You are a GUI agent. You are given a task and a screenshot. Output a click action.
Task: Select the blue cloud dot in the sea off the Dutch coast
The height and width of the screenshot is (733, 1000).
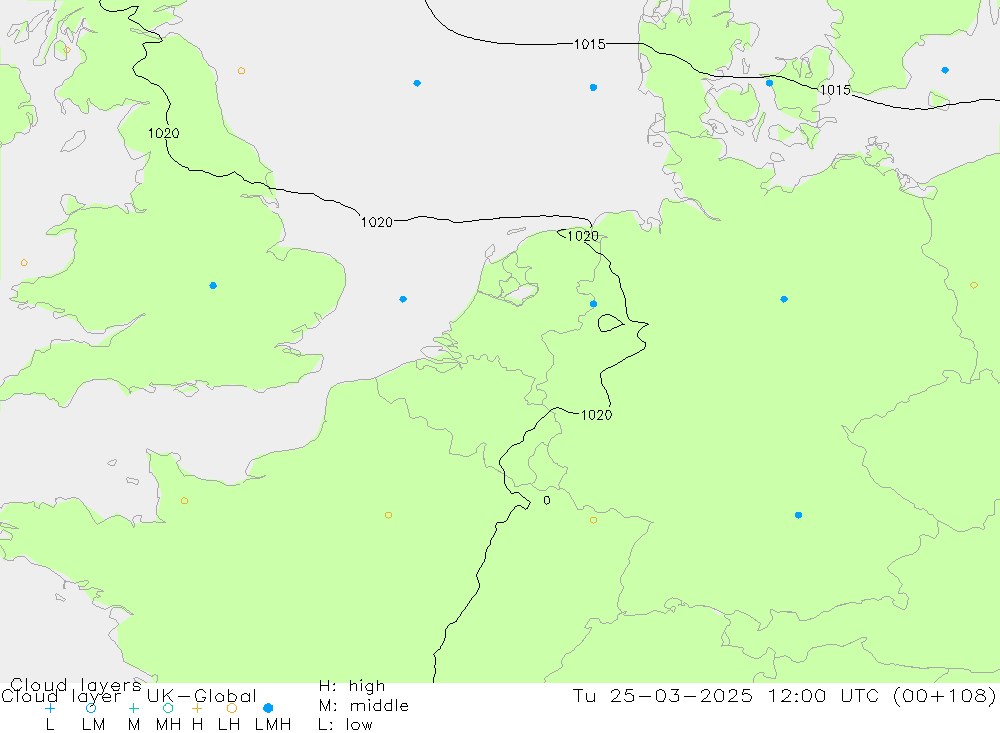(x=403, y=299)
